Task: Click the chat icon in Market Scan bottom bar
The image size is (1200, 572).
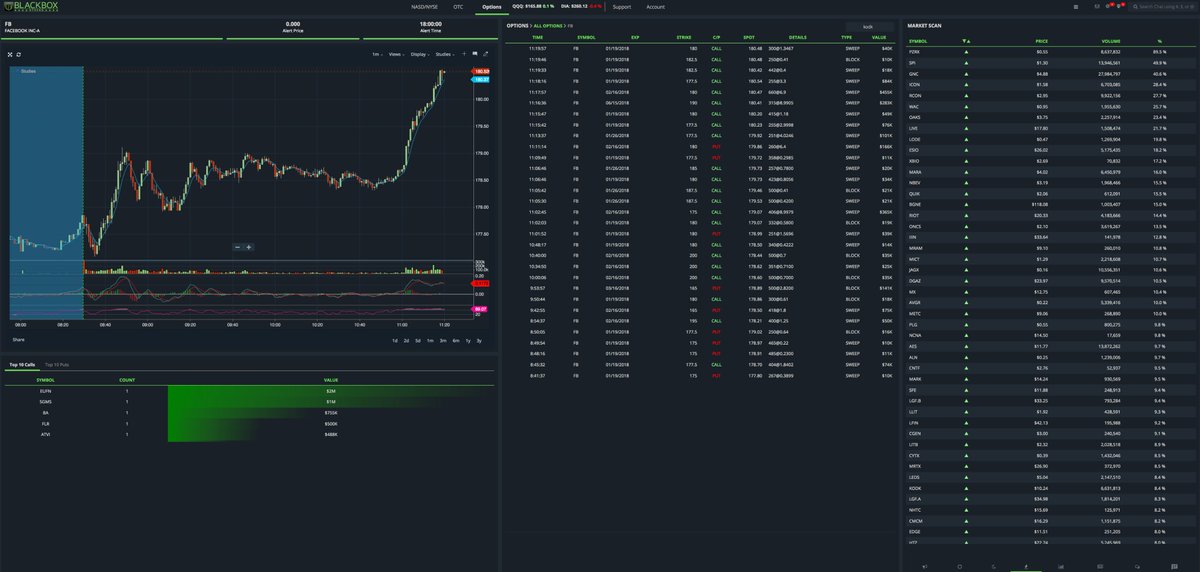Action: [1135, 566]
